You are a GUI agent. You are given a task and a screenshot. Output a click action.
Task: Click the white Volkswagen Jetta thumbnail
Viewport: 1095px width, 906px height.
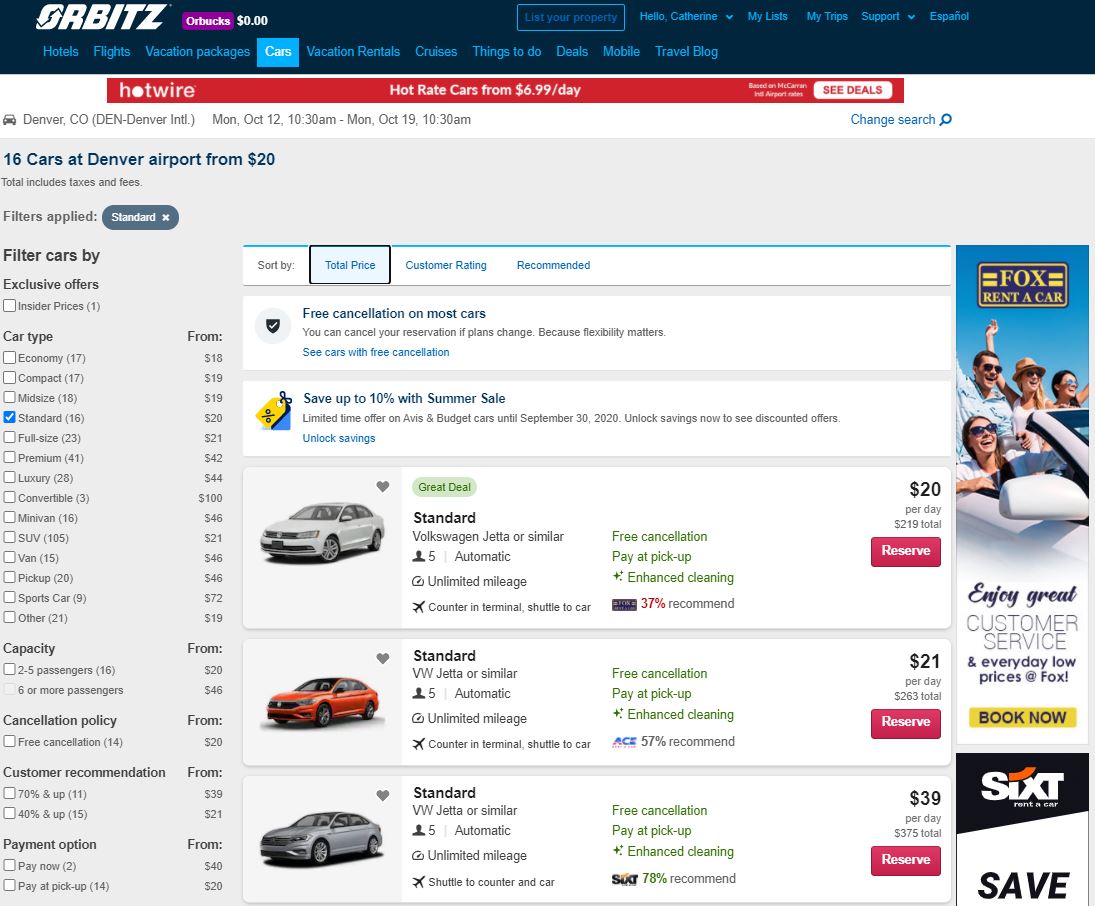pyautogui.click(x=323, y=533)
